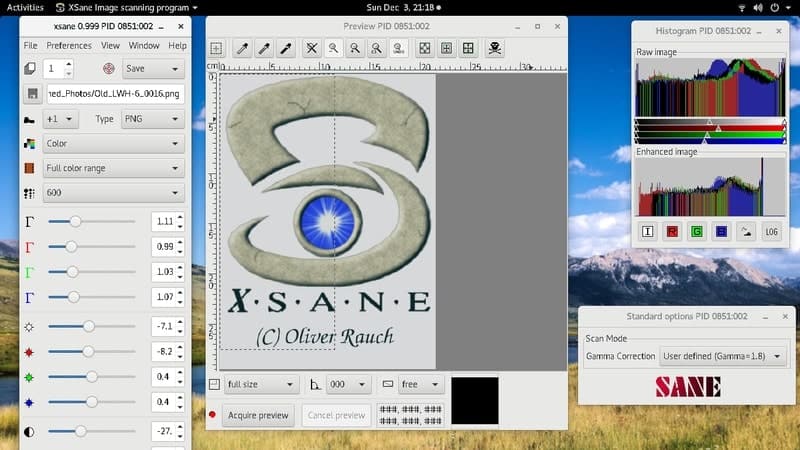The width and height of the screenshot is (800, 450).
Task: Click the autoselect scan area icon
Action: 424,48
